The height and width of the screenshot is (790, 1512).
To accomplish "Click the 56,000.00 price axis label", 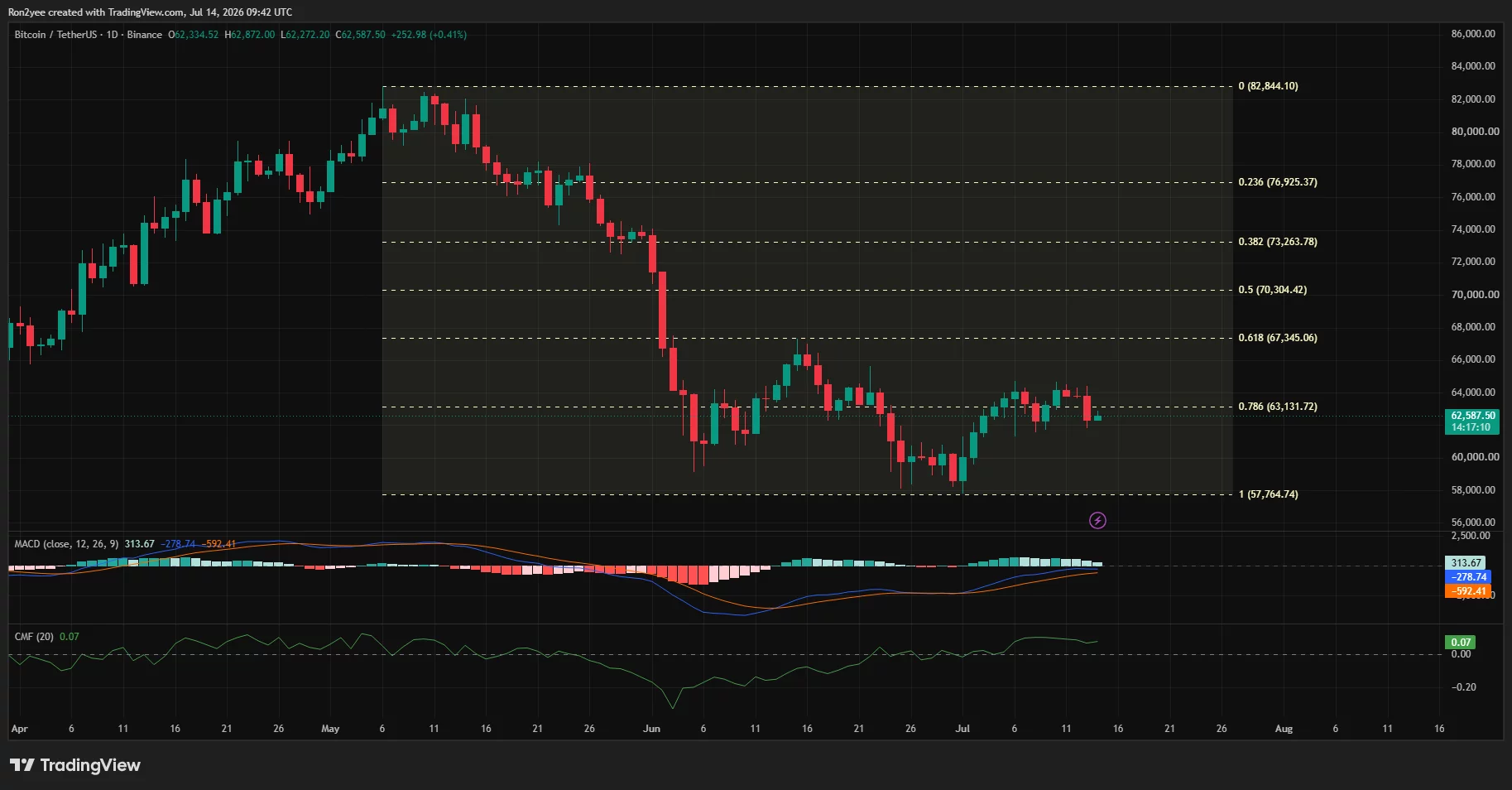I will (1473, 523).
